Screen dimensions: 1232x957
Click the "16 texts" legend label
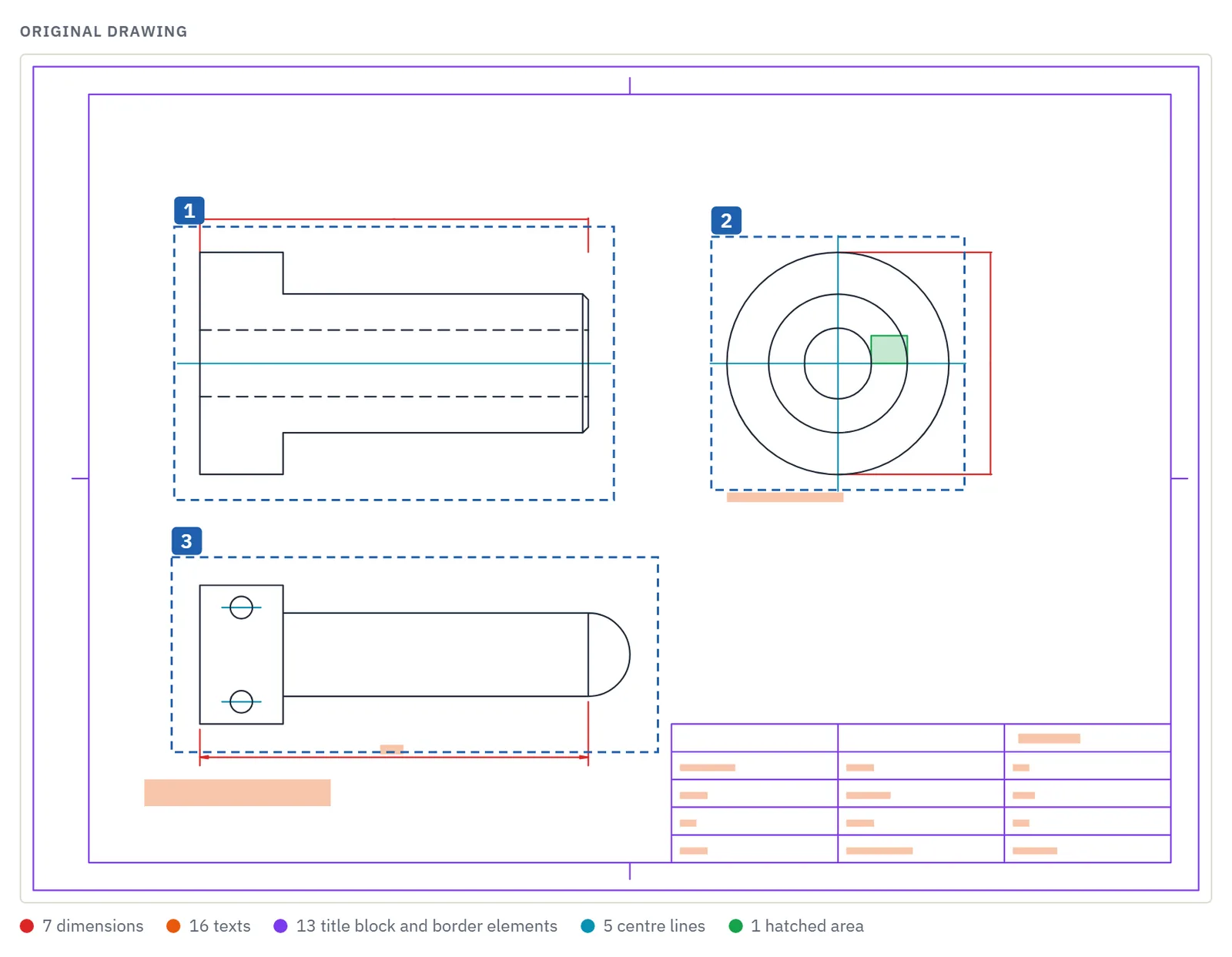219,925
